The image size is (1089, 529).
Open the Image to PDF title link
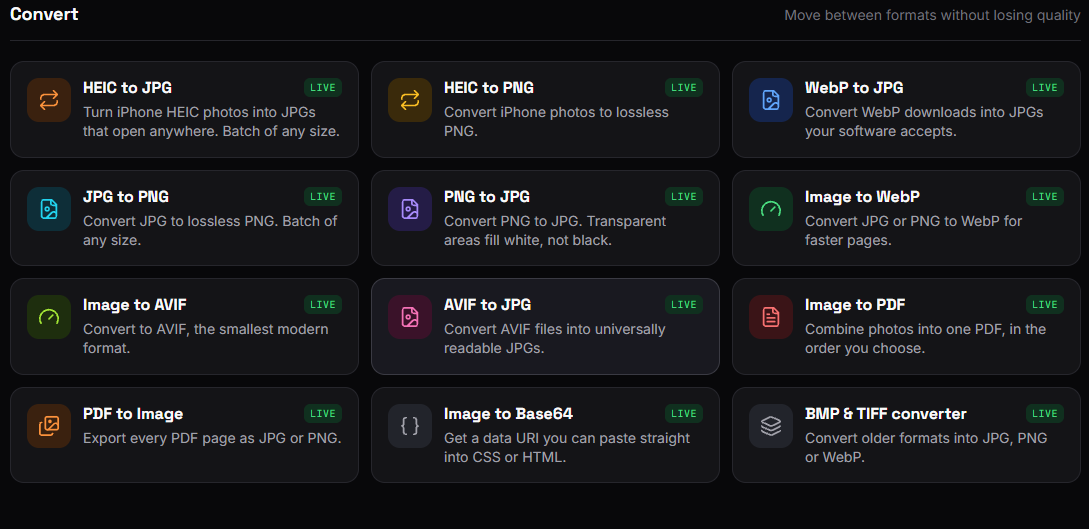pos(855,305)
